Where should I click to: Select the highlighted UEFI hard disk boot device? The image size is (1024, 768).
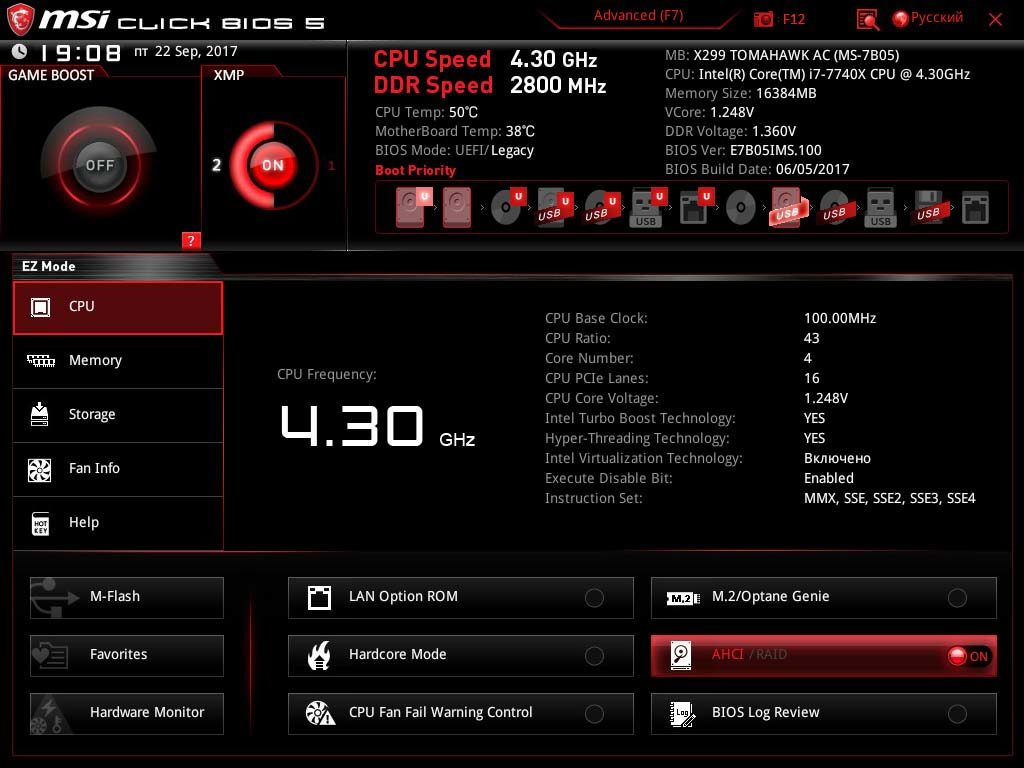pyautogui.click(x=413, y=207)
